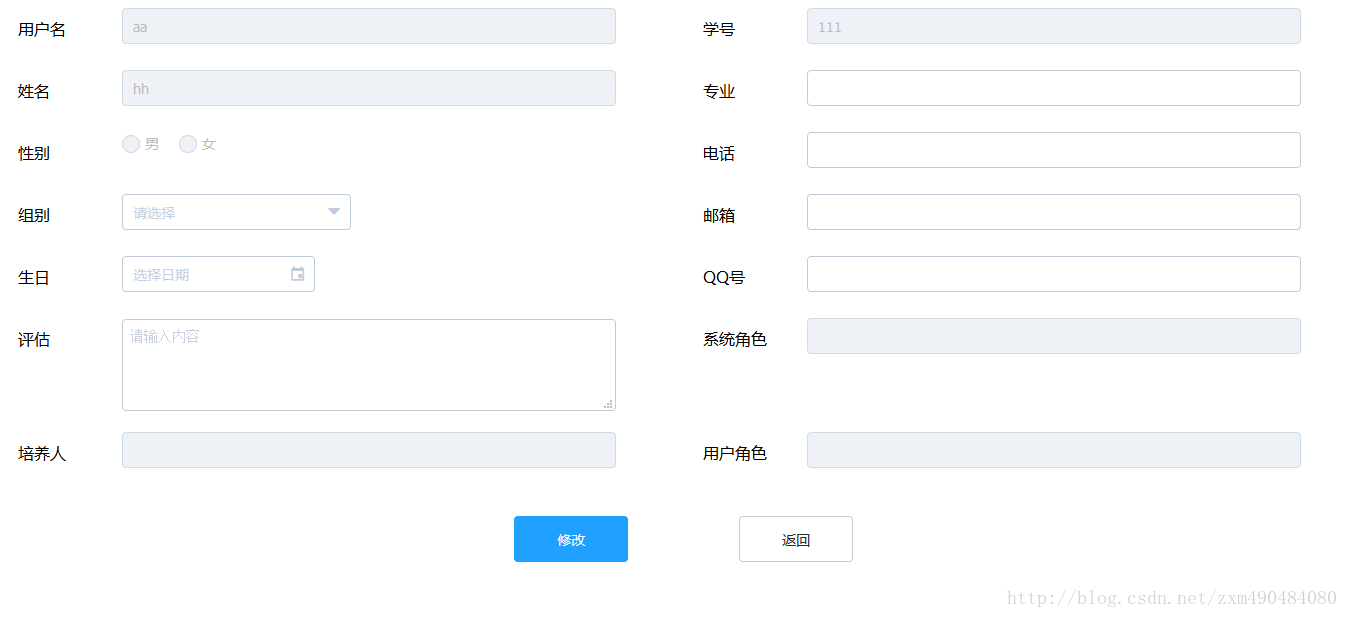This screenshot has width=1349, height=618.
Task: Click the disabled 用户角色 field
Action: 1053,452
